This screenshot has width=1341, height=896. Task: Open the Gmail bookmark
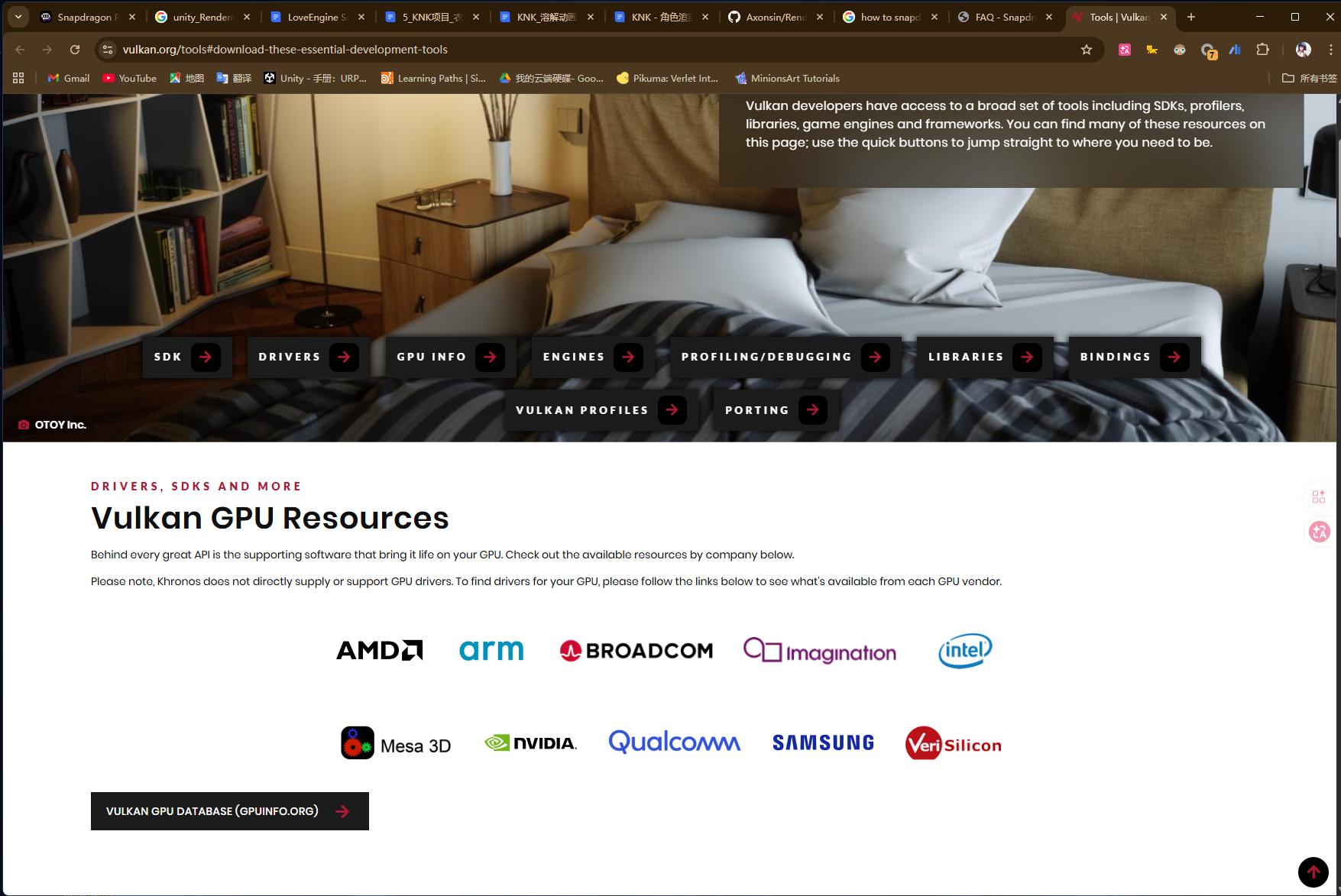[x=69, y=78]
